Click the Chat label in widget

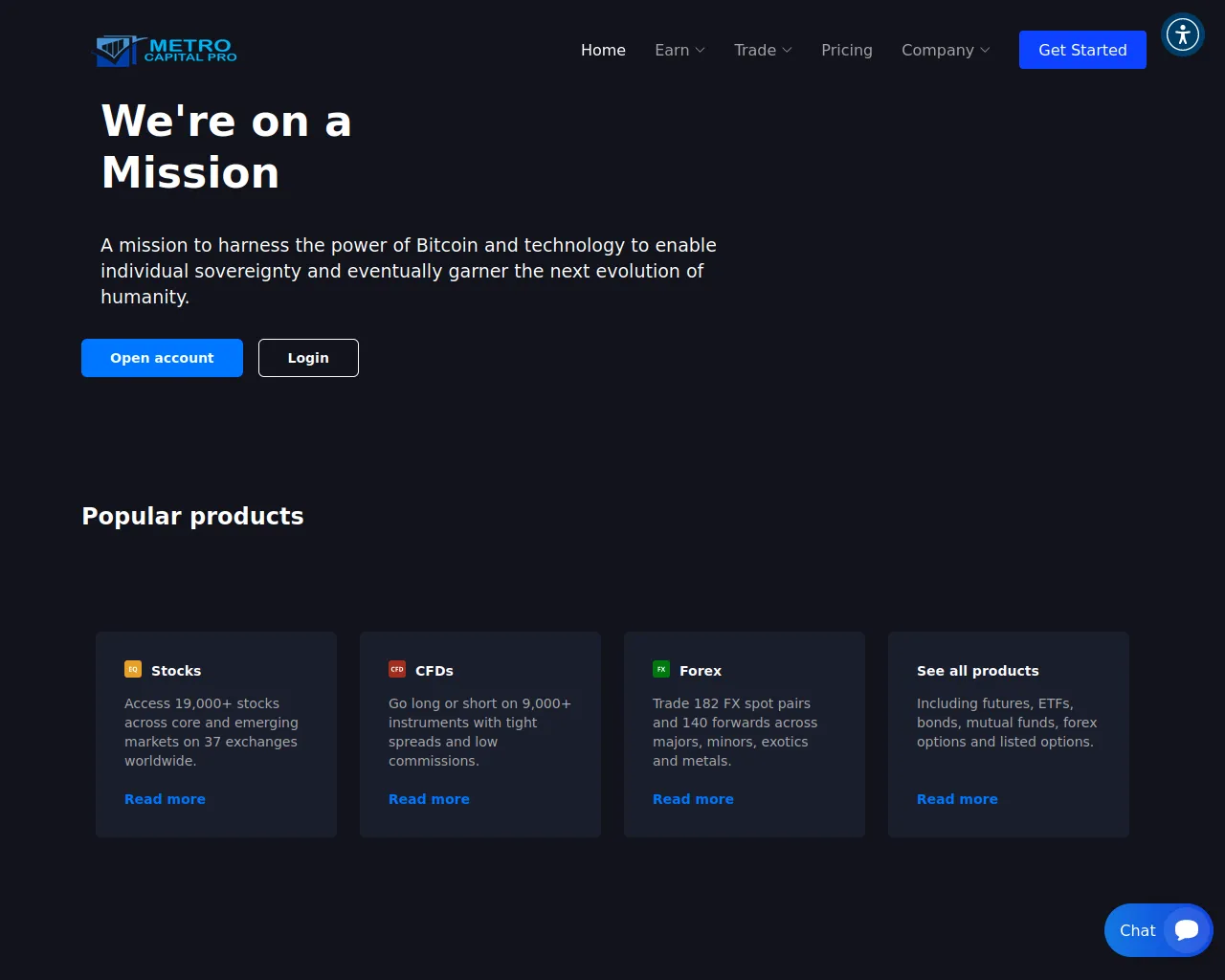(1137, 930)
